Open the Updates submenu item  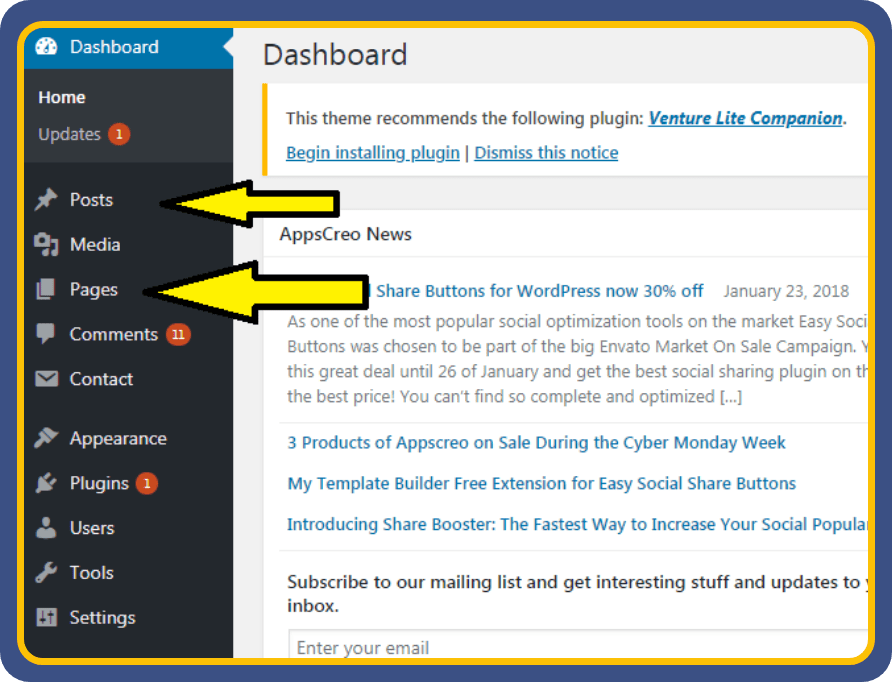pos(69,134)
